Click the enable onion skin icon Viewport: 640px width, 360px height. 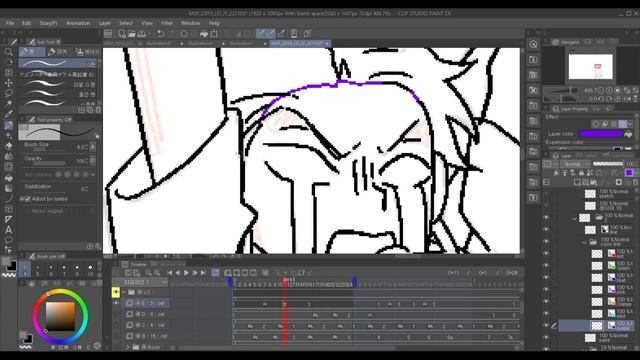(x=265, y=273)
